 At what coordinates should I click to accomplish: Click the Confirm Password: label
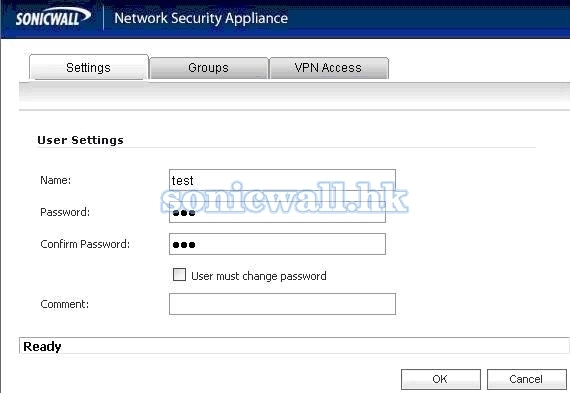[85, 244]
